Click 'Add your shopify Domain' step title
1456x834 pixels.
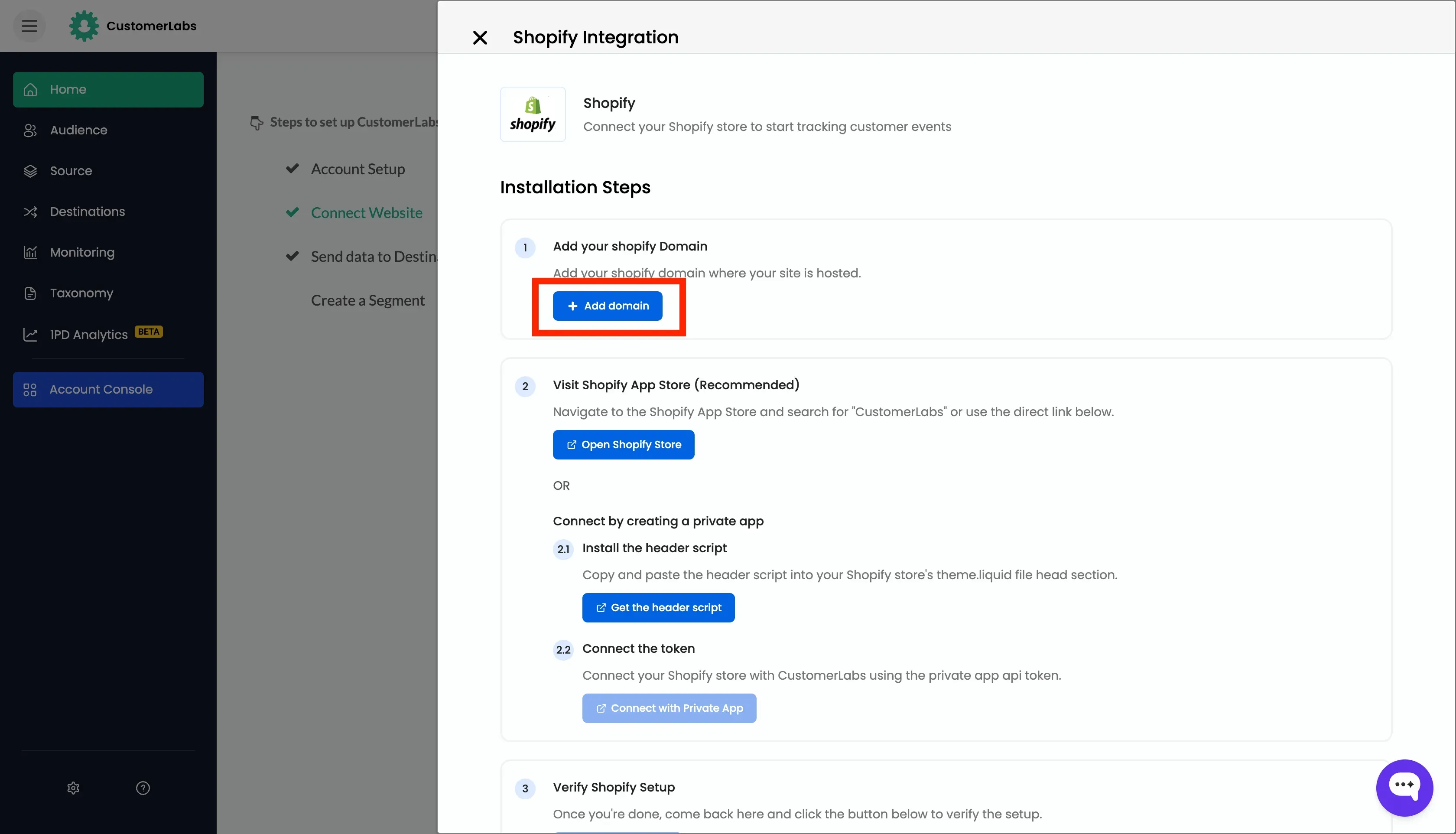coord(630,246)
